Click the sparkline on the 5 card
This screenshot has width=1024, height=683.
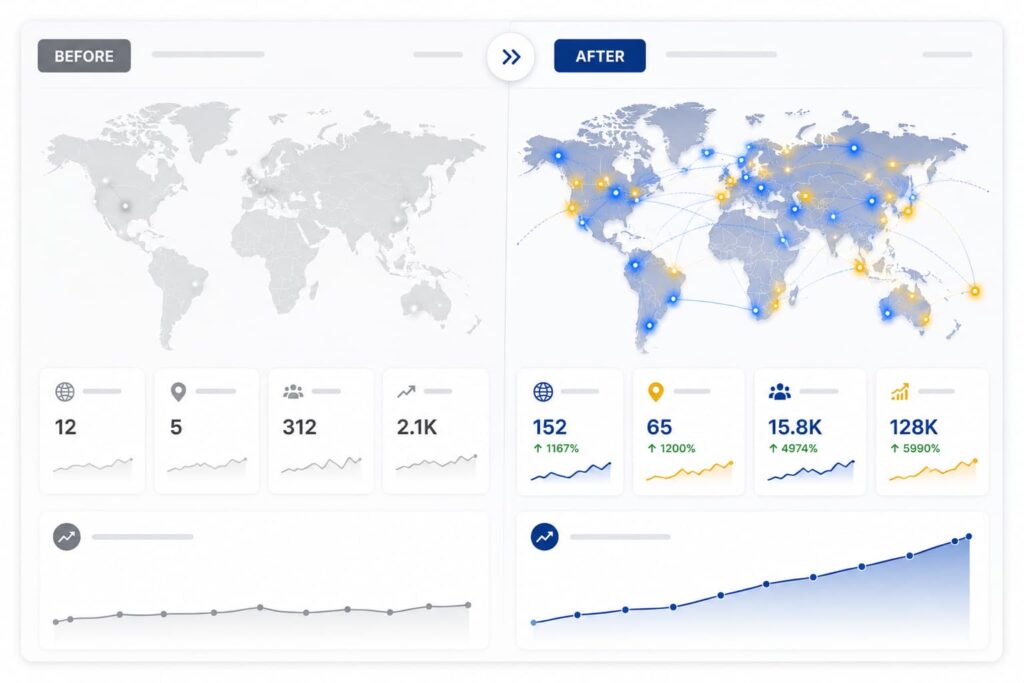[x=207, y=468]
